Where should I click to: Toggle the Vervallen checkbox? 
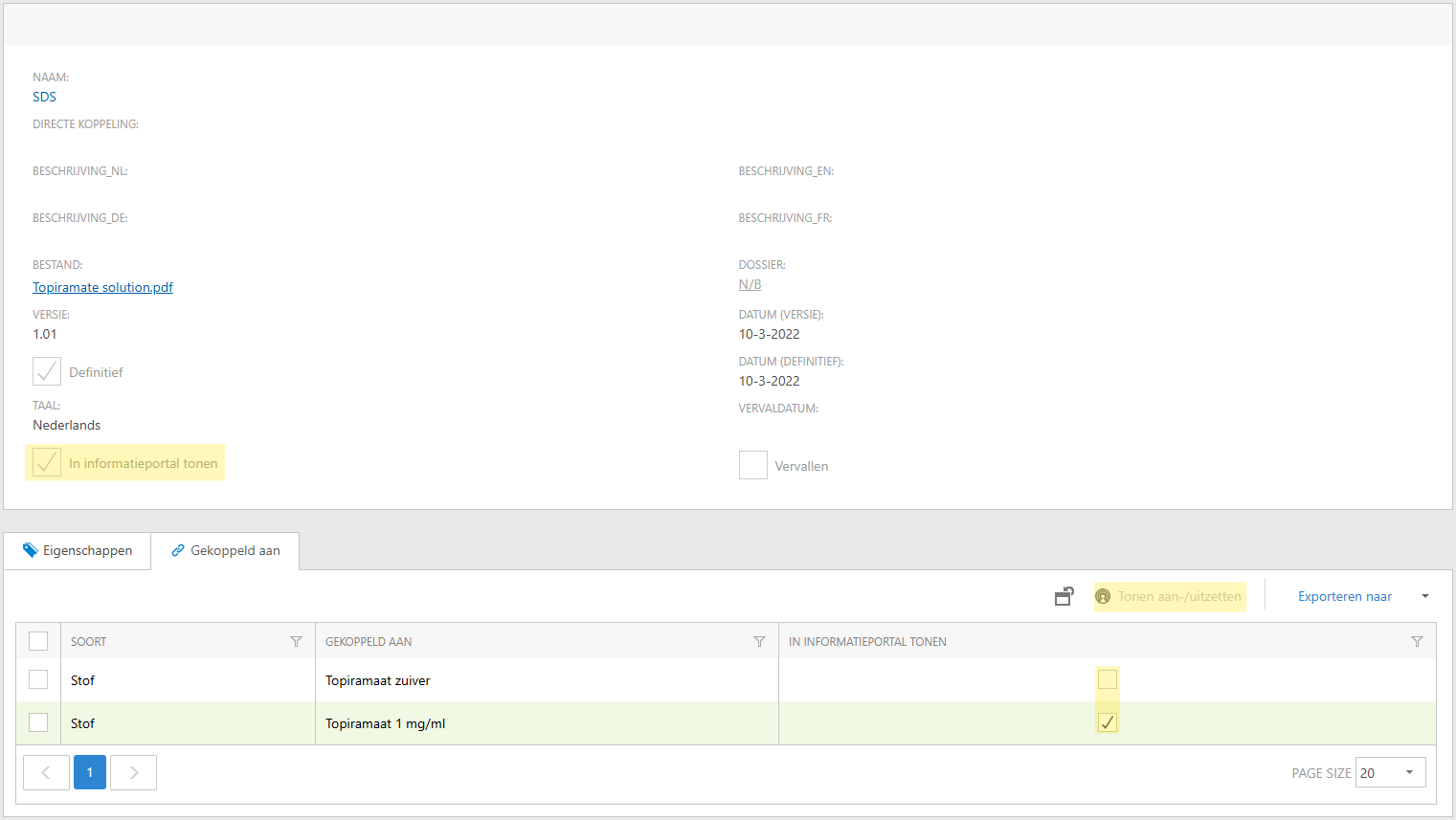(x=752, y=465)
